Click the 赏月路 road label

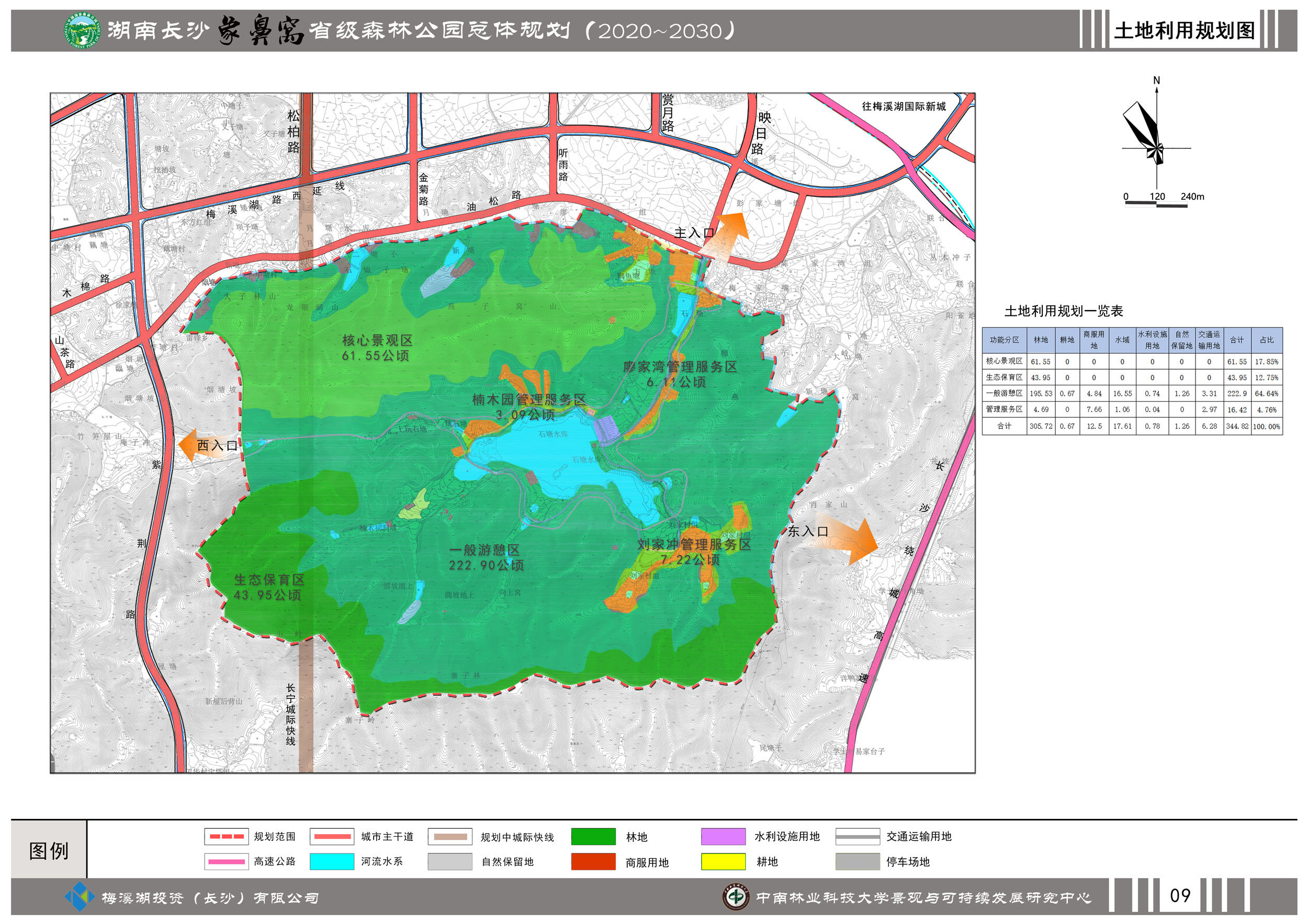(668, 113)
